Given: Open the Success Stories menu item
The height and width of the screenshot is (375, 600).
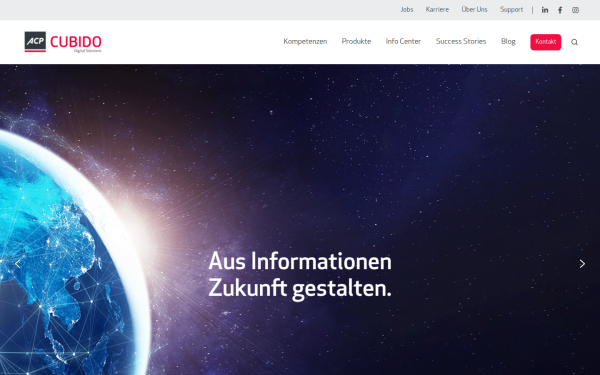Looking at the screenshot, I should click(x=461, y=41).
